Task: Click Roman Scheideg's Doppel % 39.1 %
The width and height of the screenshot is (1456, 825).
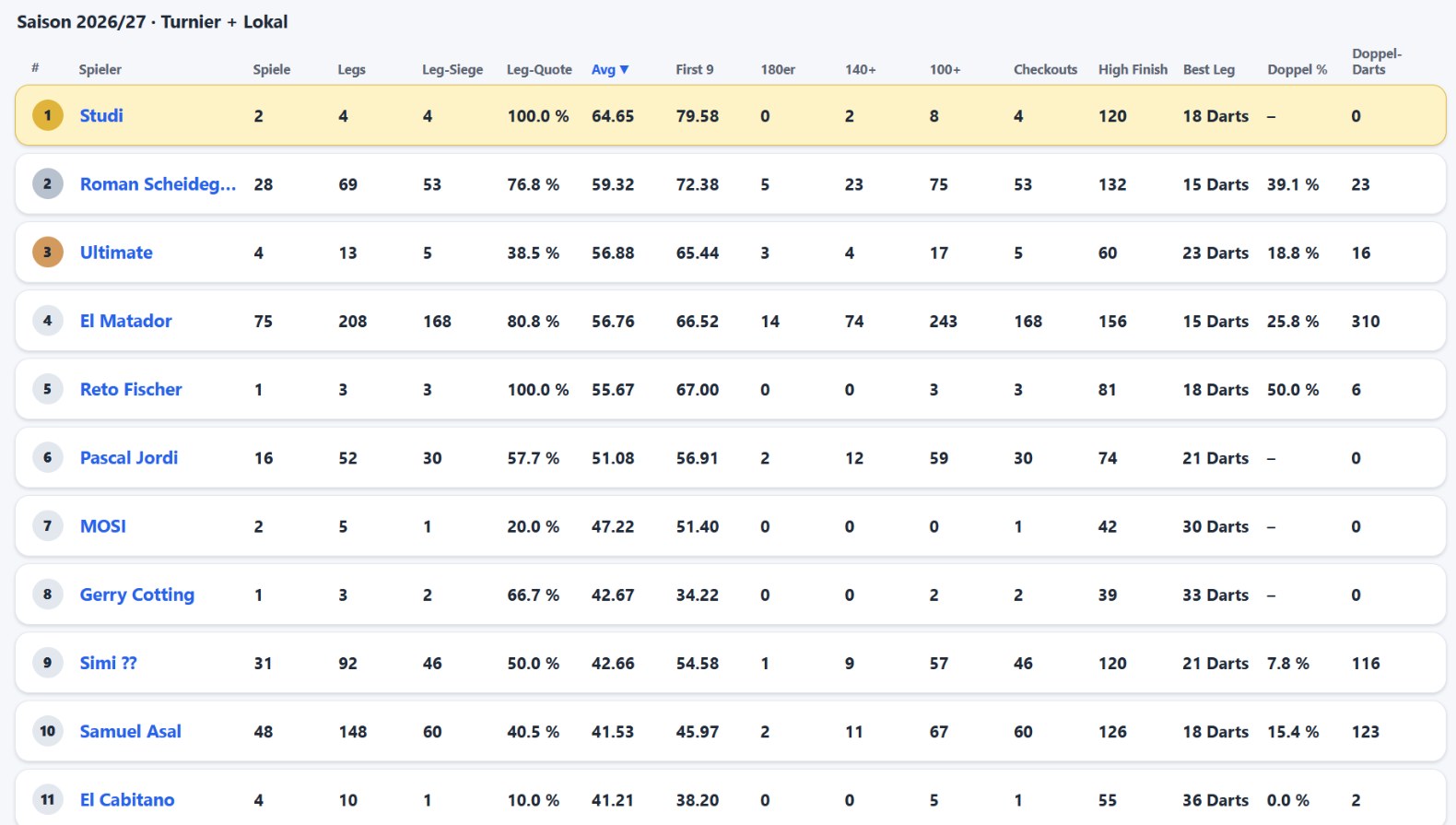Action: pos(1293,184)
